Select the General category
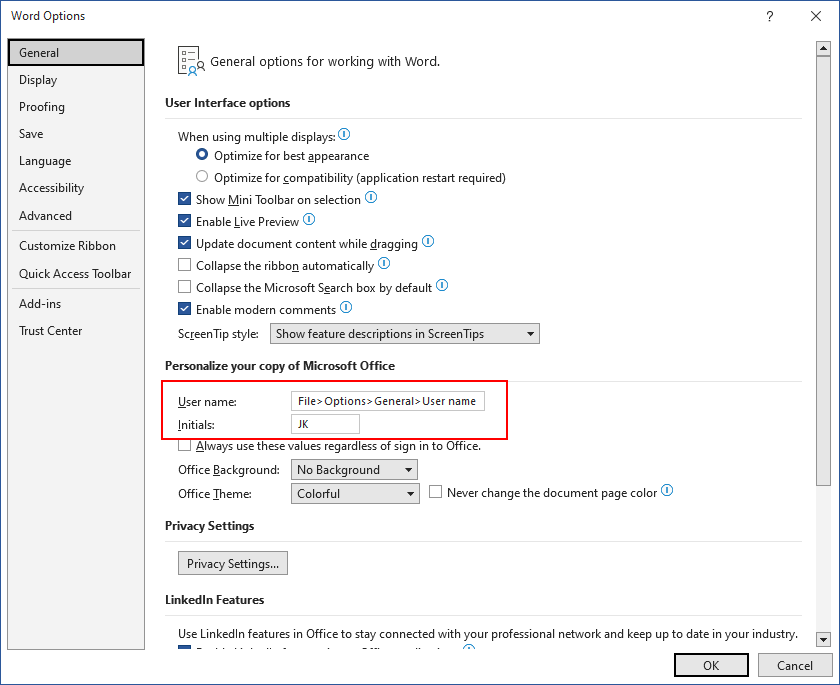 (76, 52)
